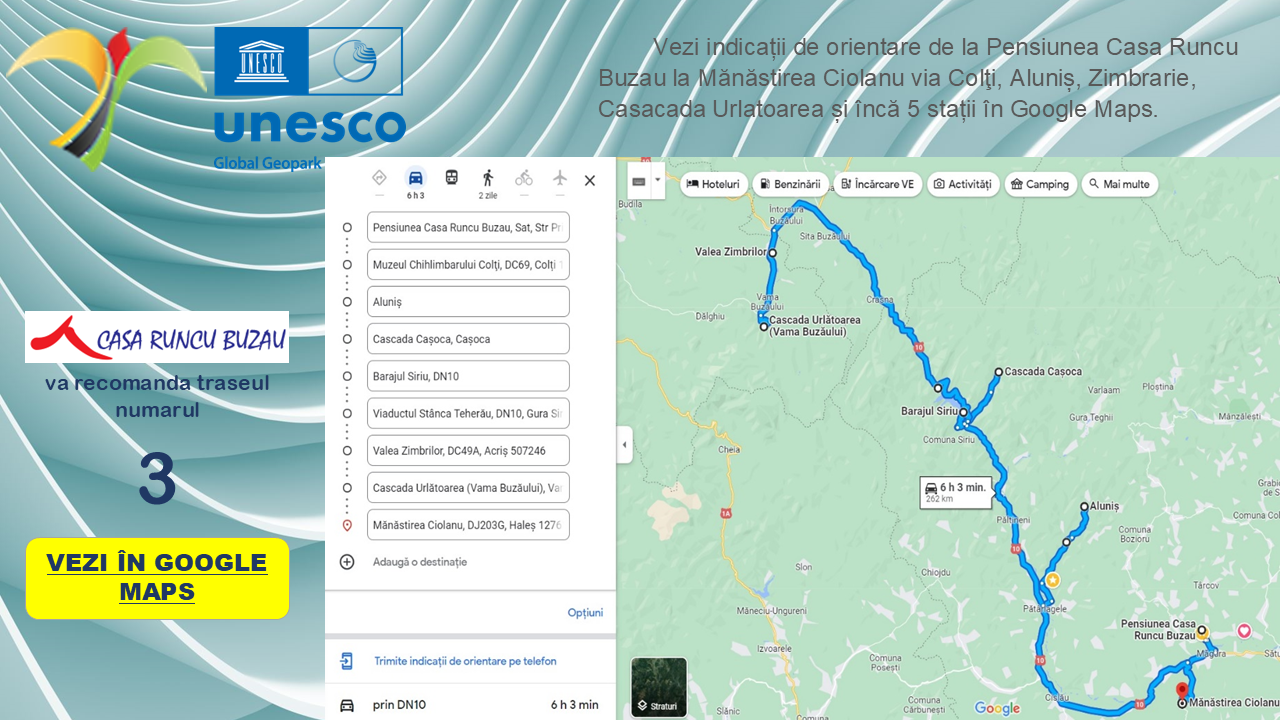The image size is (1280, 720).
Task: Choose the walking travel mode
Action: (488, 178)
